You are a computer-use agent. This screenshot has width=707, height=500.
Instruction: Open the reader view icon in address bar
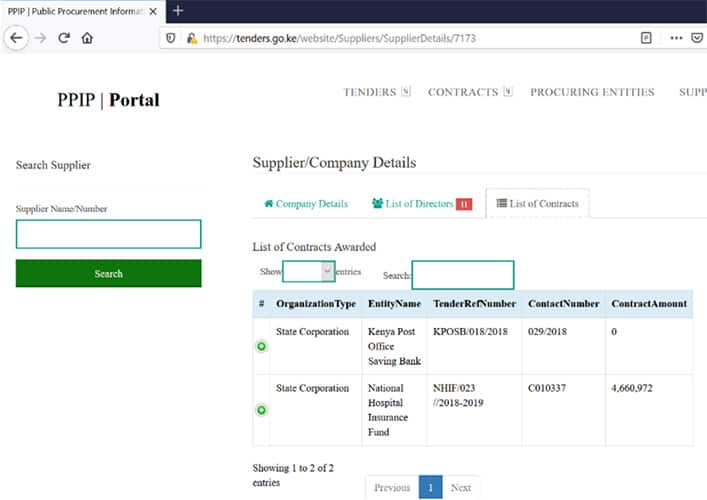pyautogui.click(x=646, y=38)
